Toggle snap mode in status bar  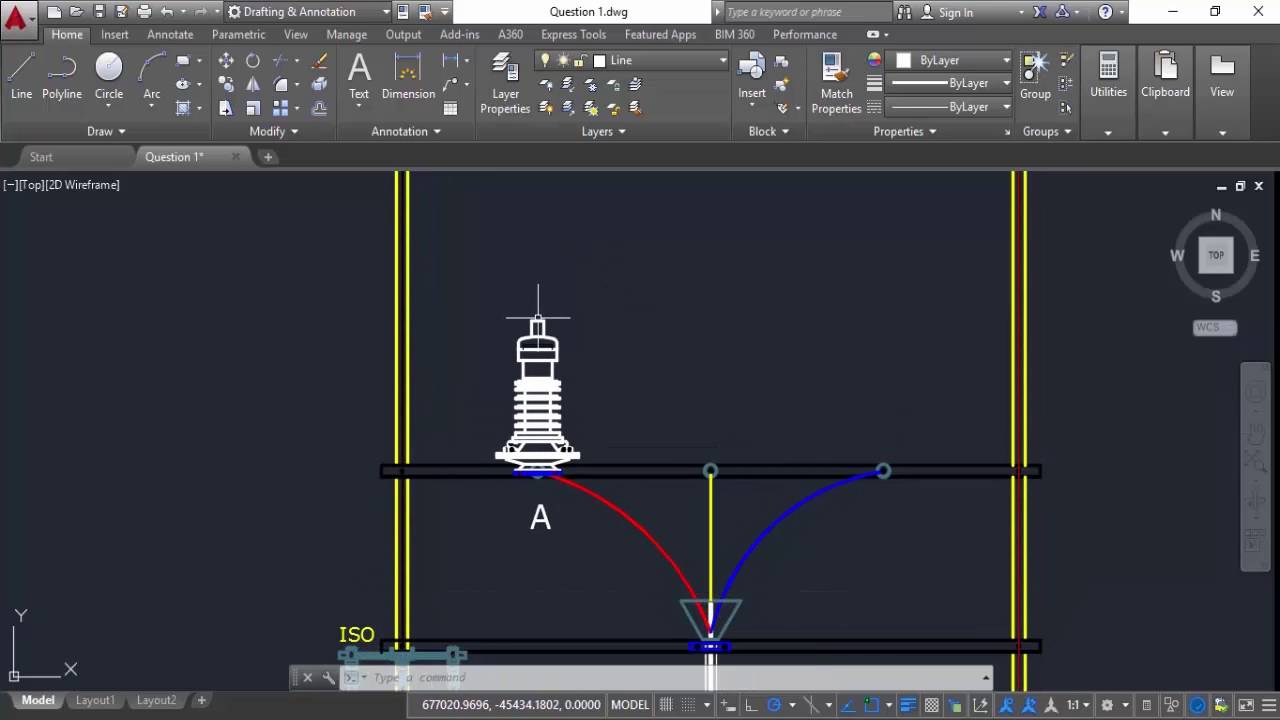pos(689,705)
